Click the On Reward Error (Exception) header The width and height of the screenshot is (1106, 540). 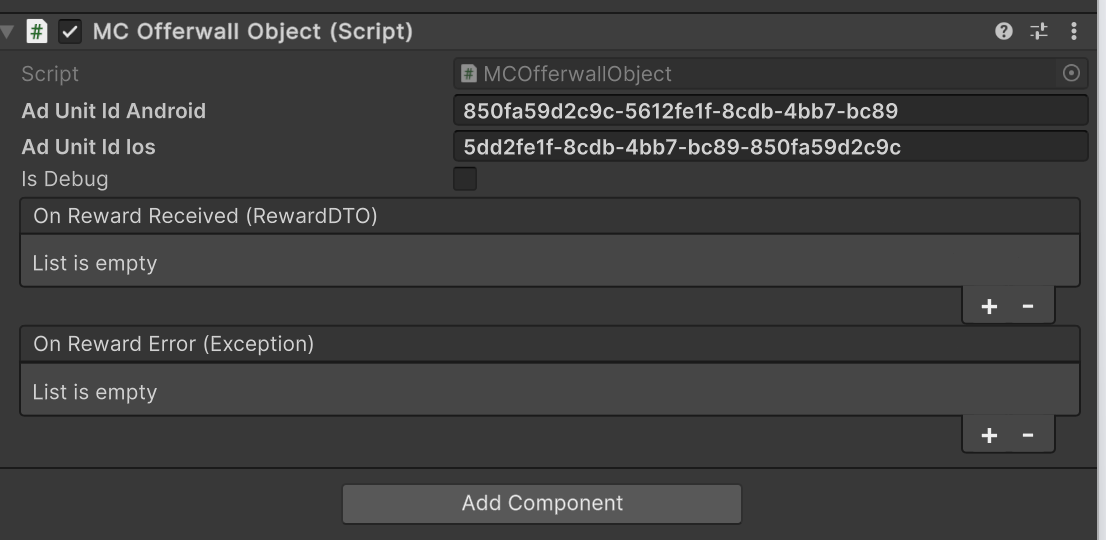(x=174, y=344)
